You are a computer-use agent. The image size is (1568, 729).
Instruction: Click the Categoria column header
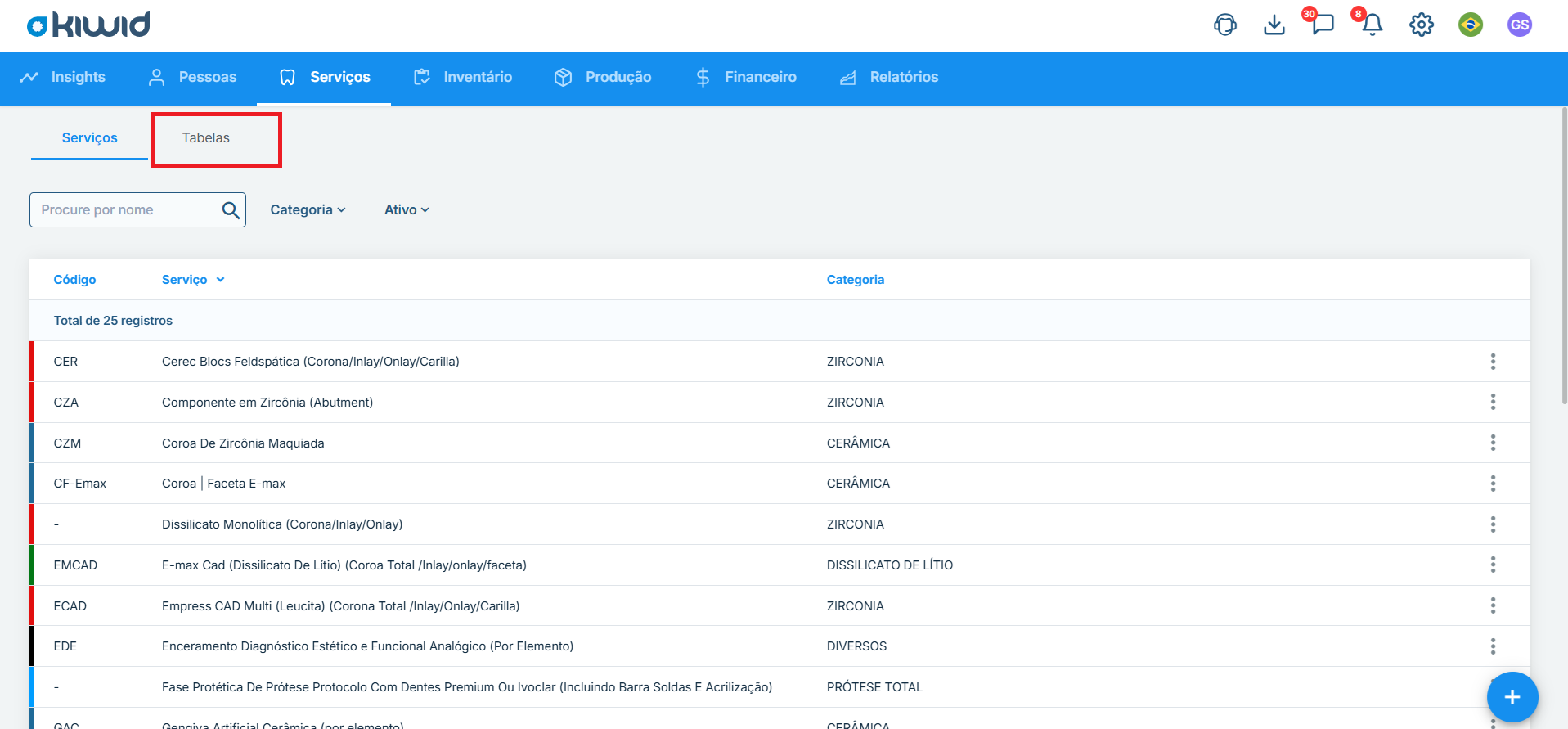(x=856, y=280)
